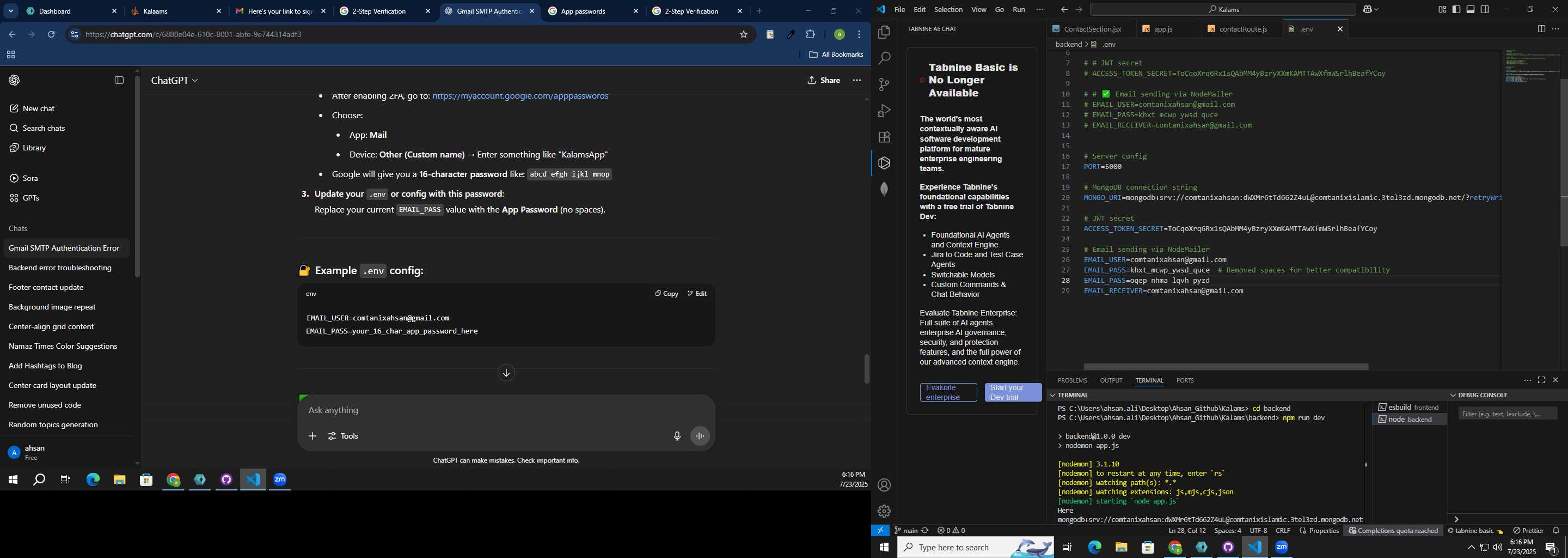The image size is (1568, 558).
Task: Switch to App passwords Chrome tab
Action: 593,11
